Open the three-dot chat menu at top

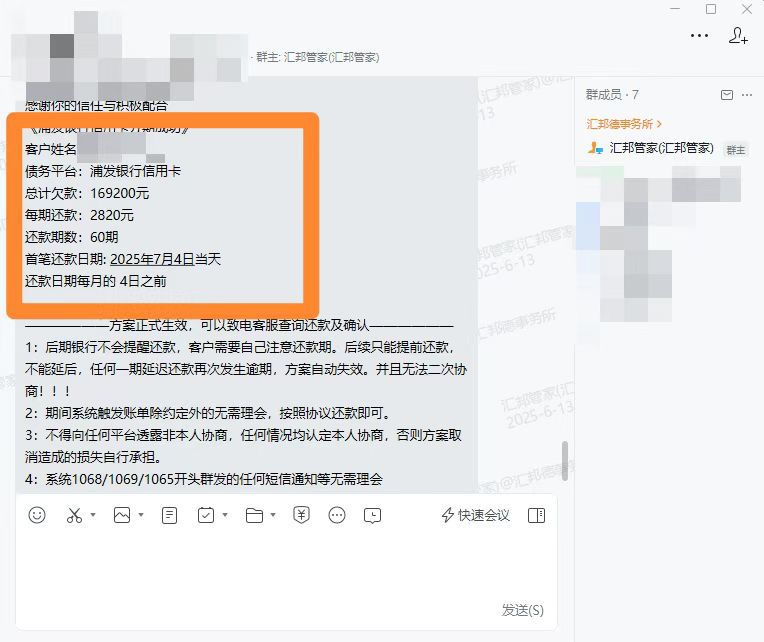(699, 36)
